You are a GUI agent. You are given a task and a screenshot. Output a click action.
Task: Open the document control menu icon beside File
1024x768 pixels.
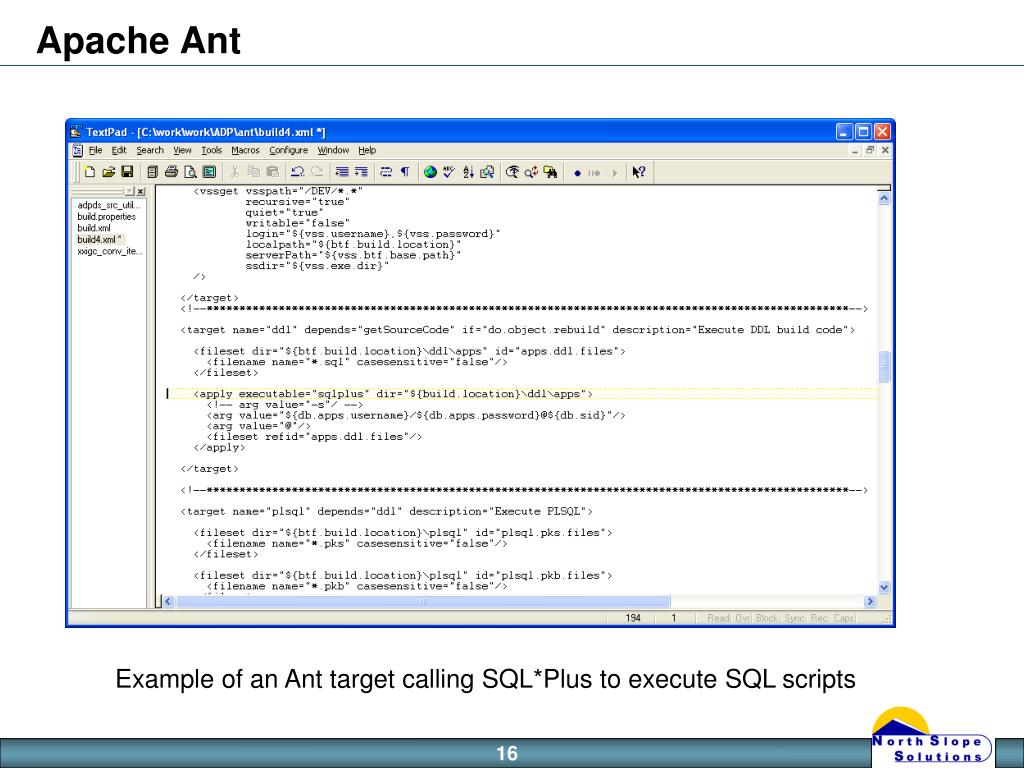[x=77, y=150]
